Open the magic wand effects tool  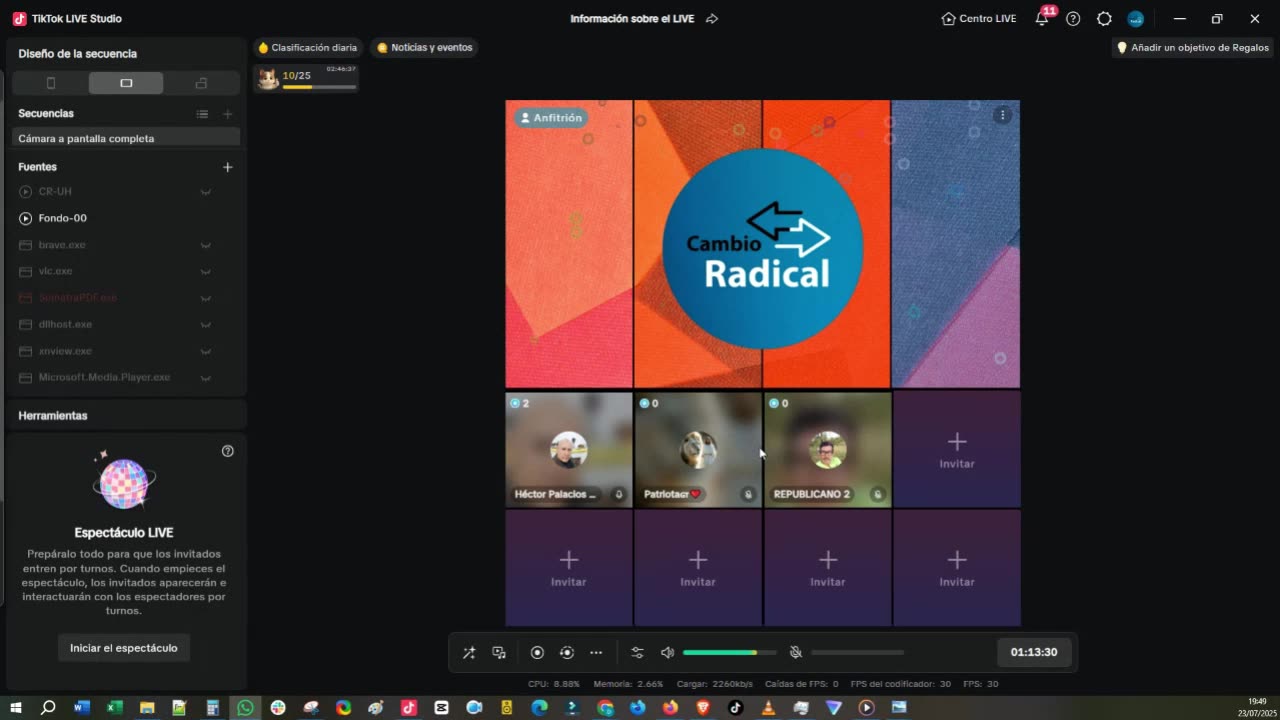point(469,653)
